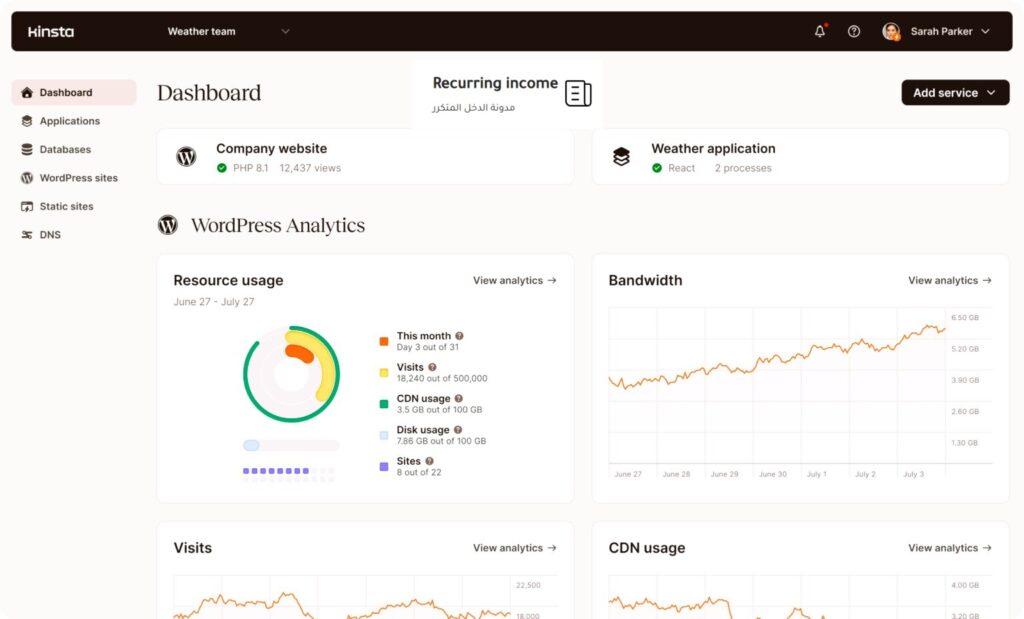Click the Kinsta logo
This screenshot has height=619, width=1024.
(x=51, y=31)
